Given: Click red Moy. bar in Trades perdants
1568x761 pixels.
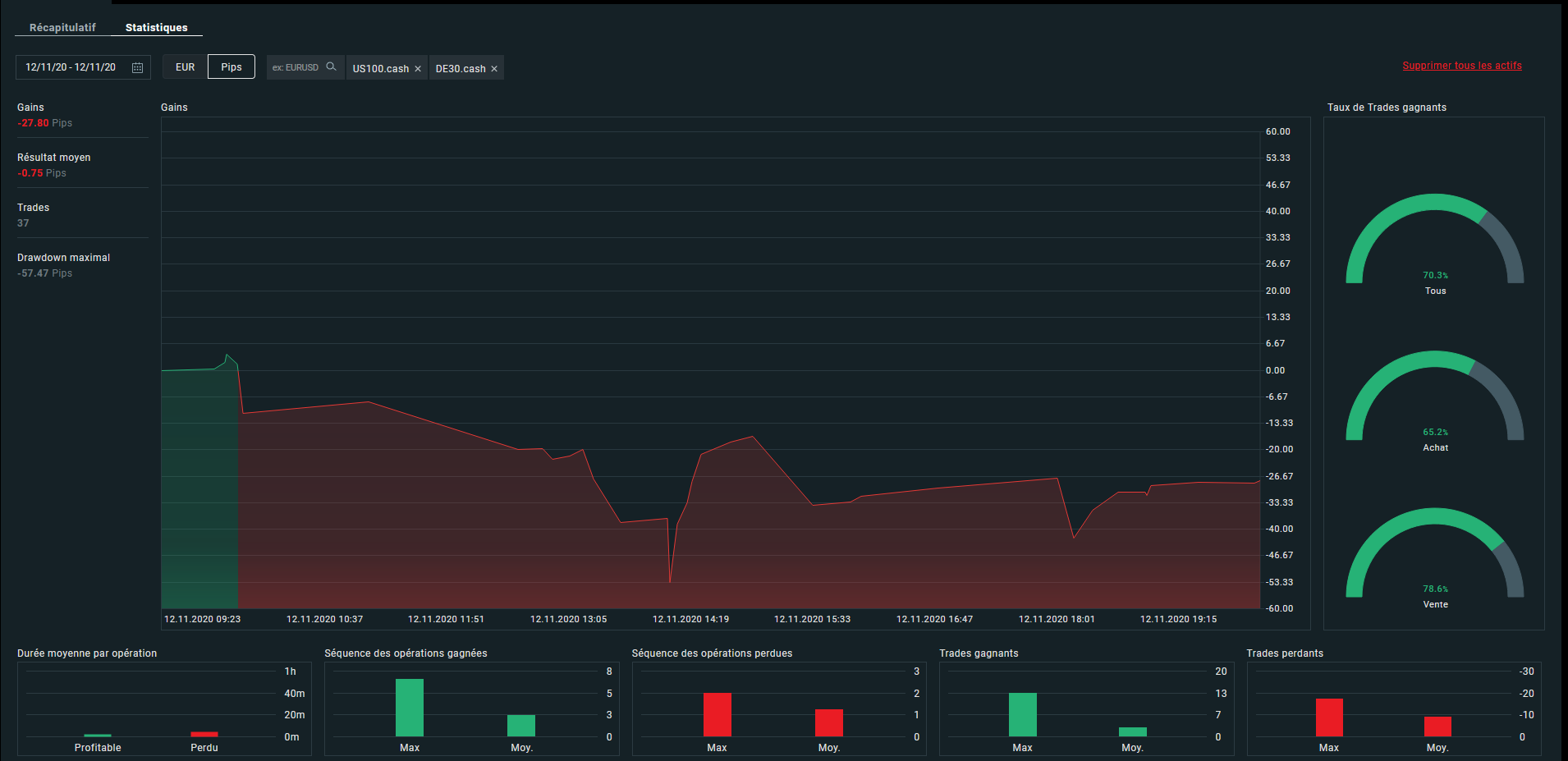Looking at the screenshot, I should 1437,727.
